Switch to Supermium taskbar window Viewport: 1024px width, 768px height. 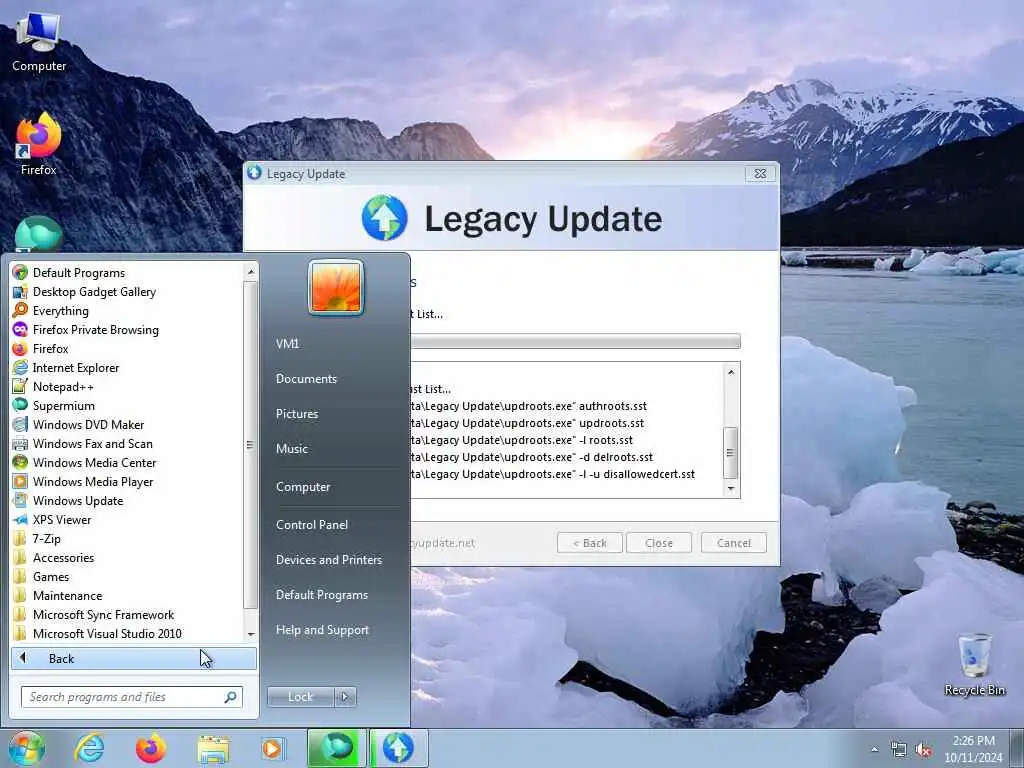[x=336, y=748]
